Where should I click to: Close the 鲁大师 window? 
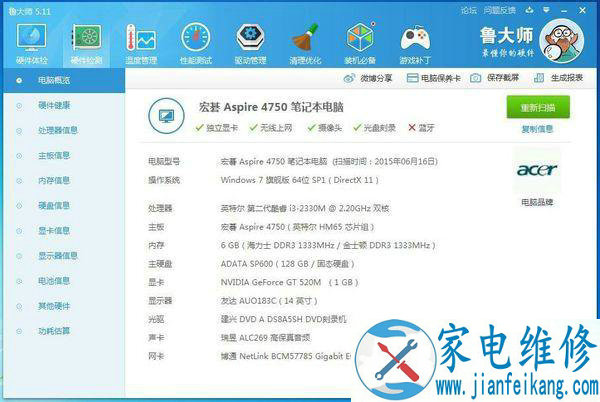[x=582, y=10]
